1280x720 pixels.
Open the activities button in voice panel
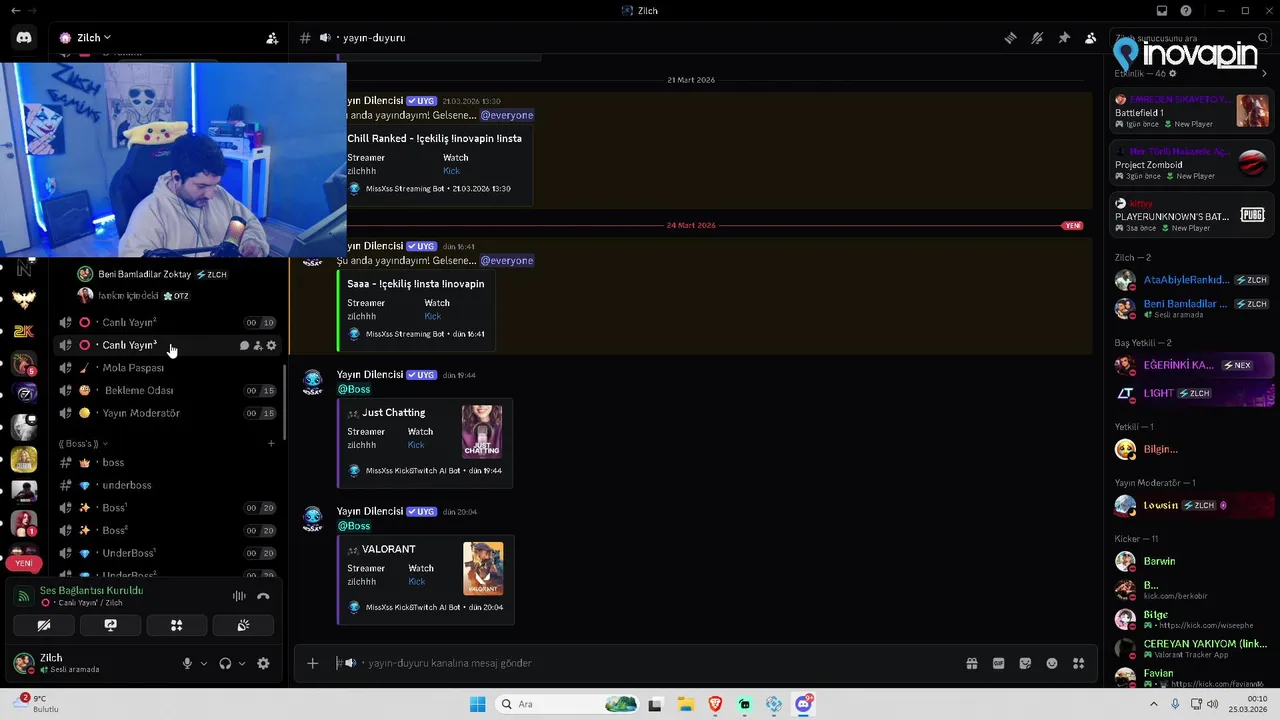point(176,625)
